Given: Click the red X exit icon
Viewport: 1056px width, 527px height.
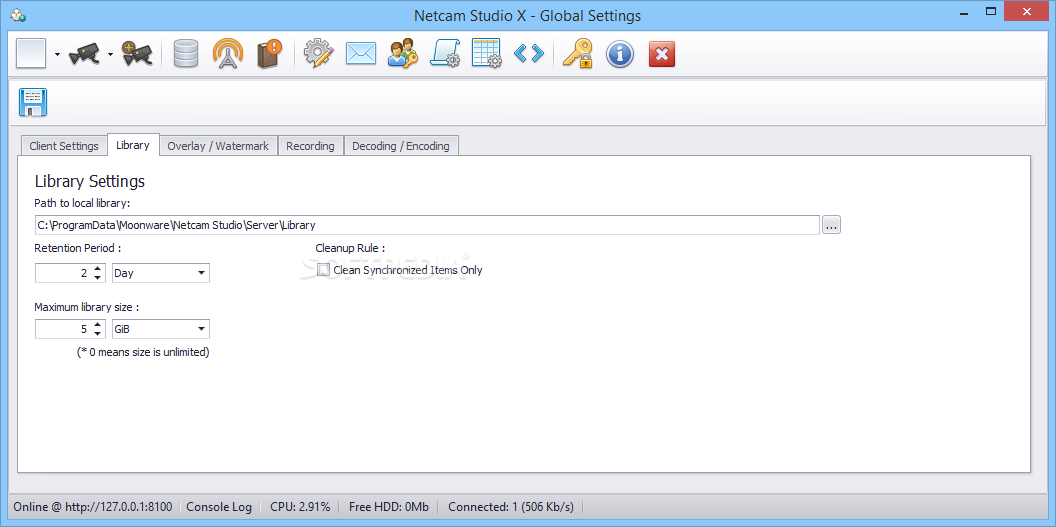Looking at the screenshot, I should pos(662,54).
